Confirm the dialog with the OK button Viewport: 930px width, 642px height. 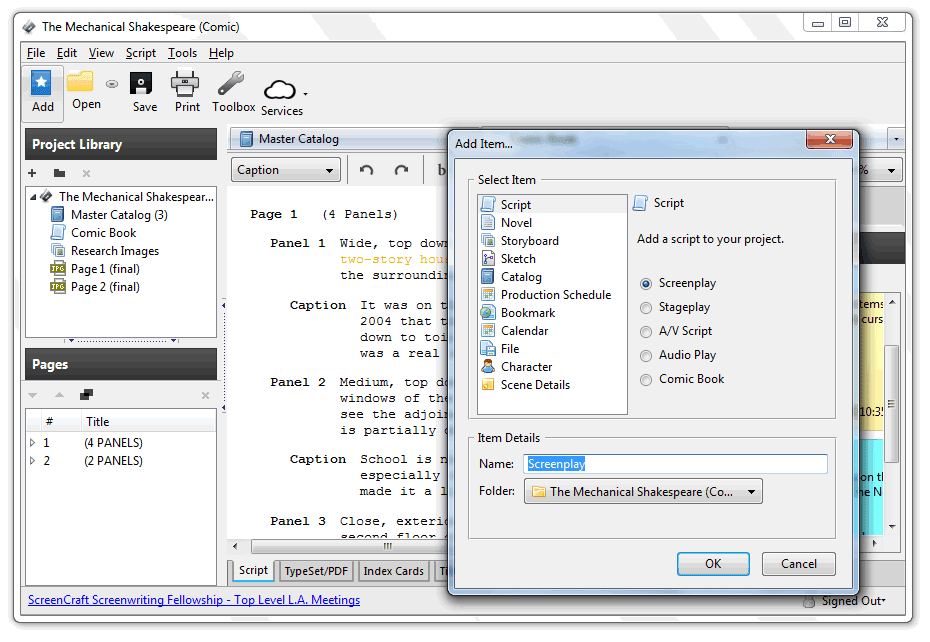pos(713,564)
